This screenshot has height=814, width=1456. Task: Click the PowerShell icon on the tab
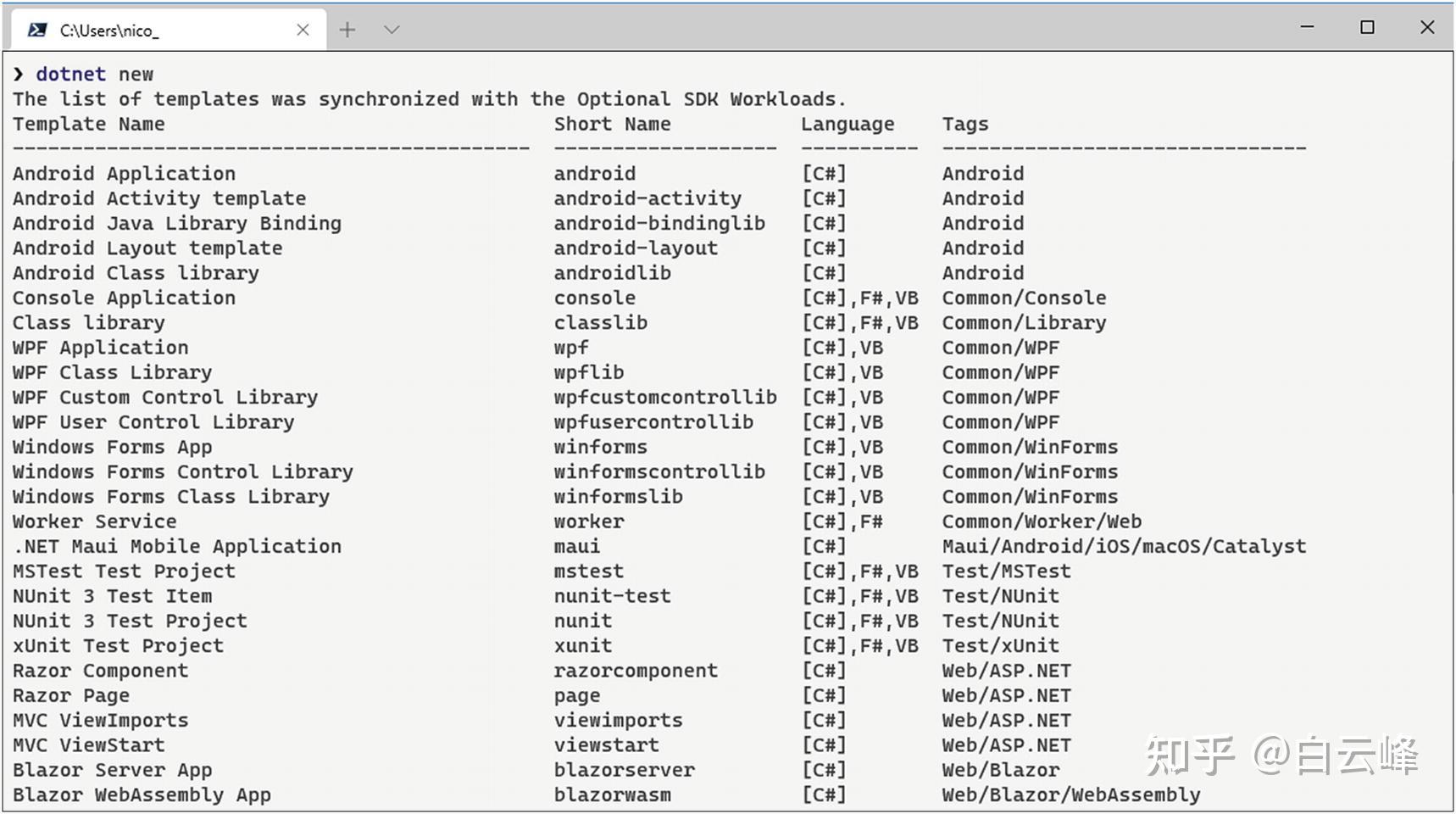37,31
